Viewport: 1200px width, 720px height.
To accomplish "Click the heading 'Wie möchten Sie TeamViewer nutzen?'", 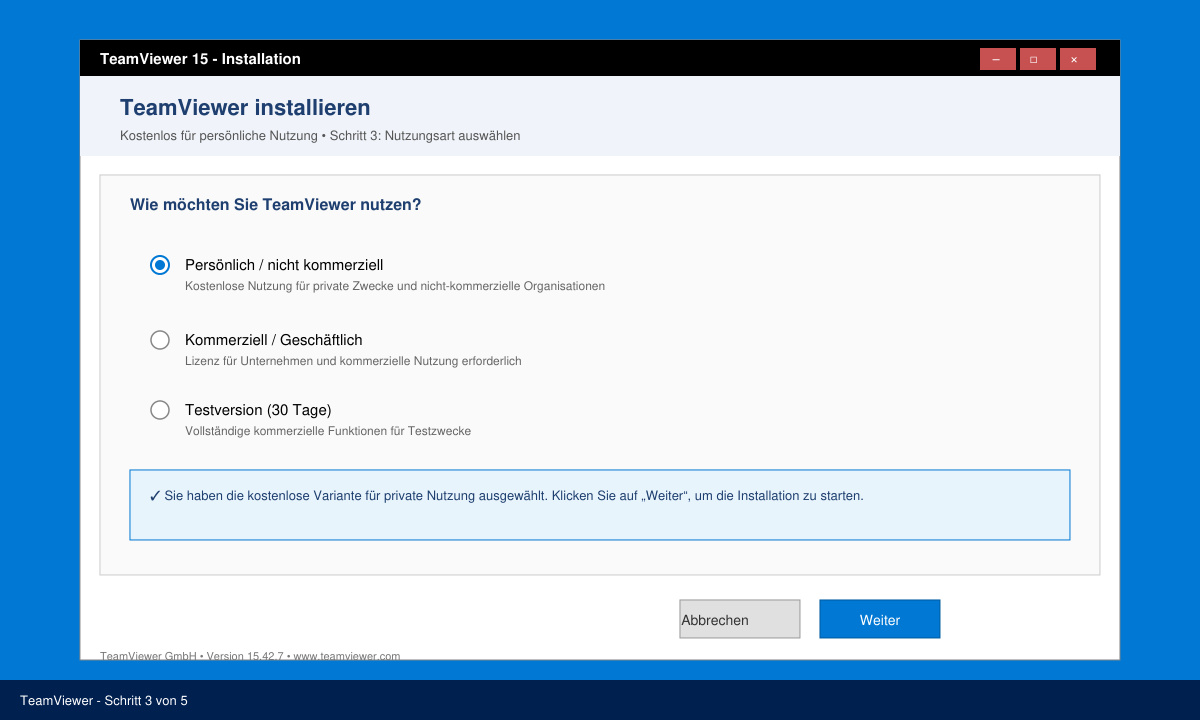I will [x=275, y=205].
